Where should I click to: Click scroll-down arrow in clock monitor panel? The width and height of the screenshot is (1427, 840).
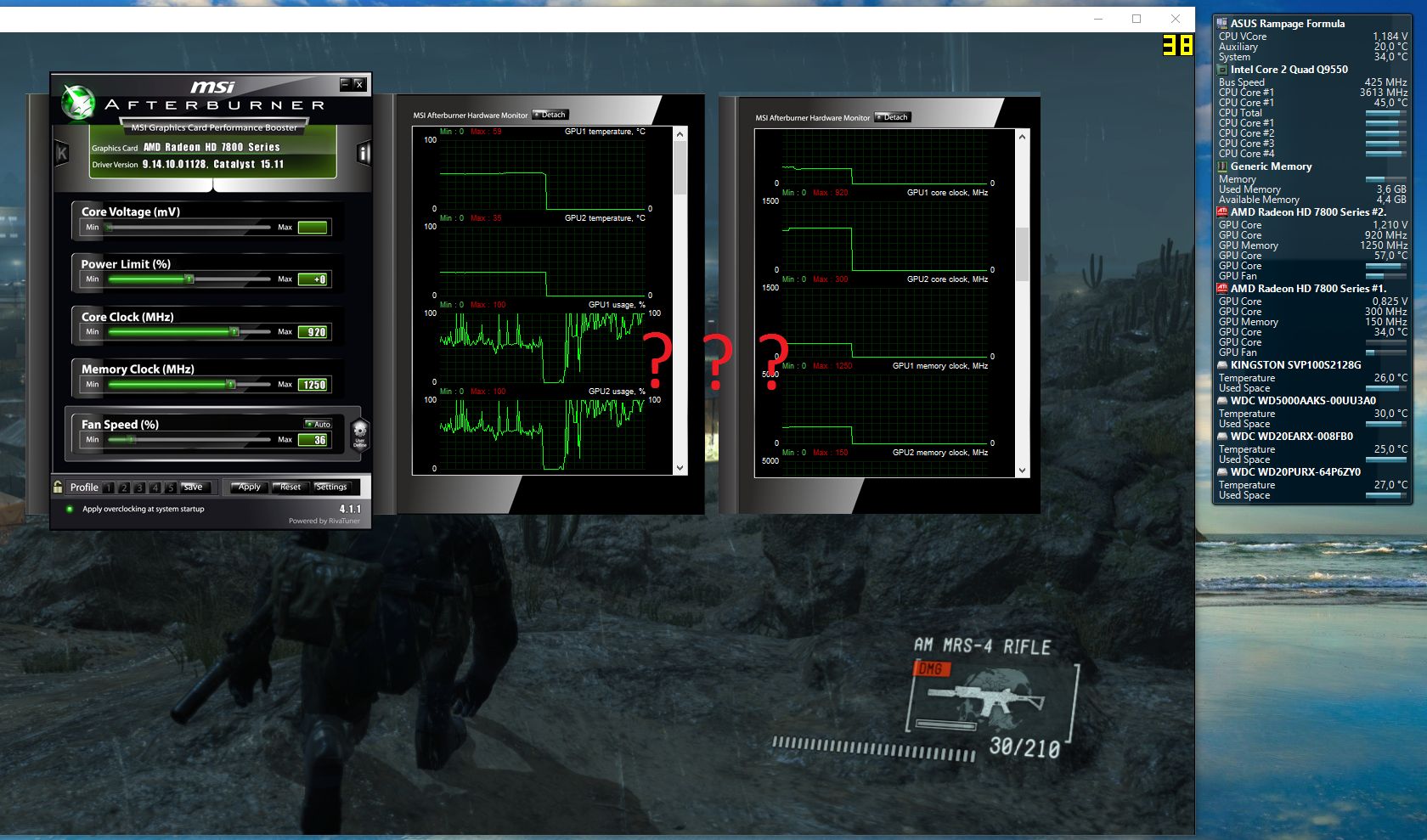coord(1023,471)
